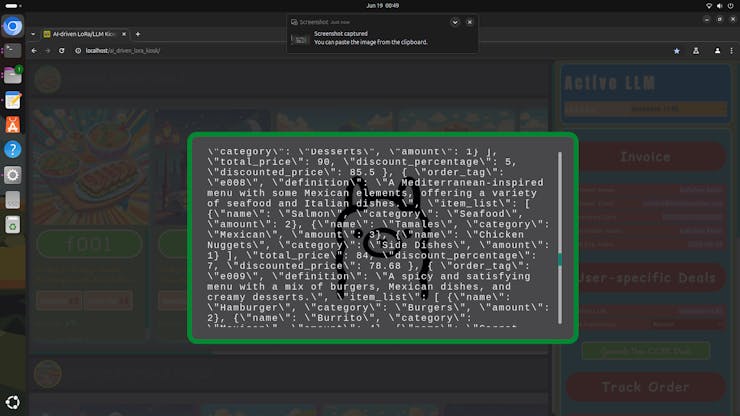This screenshot has height=416, width=740.
Task: Go back to the previous page
Action: tap(34, 51)
